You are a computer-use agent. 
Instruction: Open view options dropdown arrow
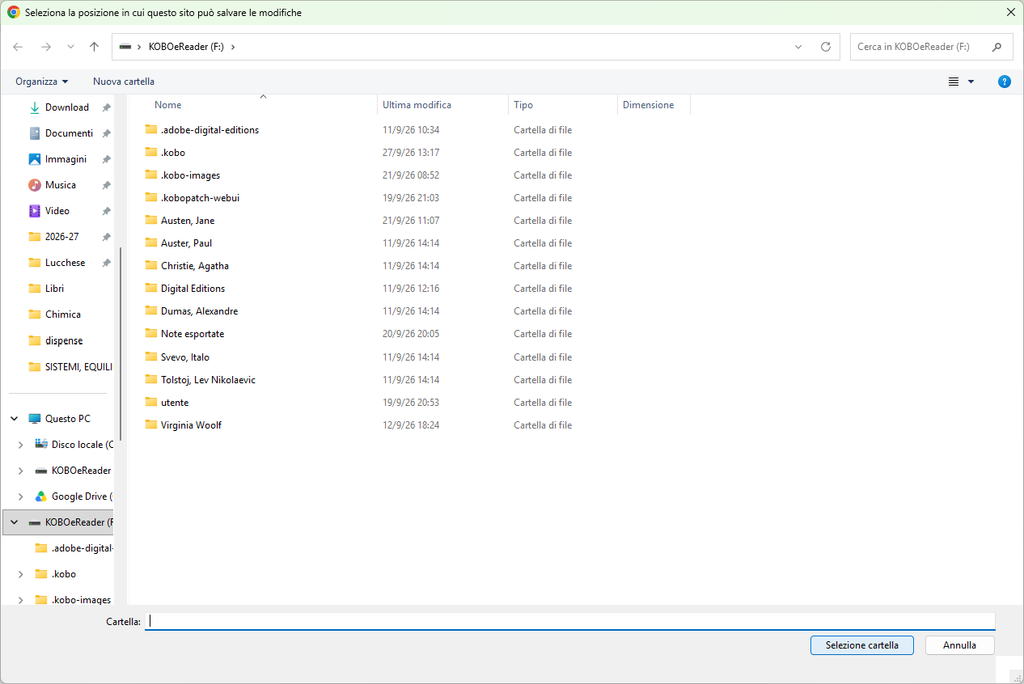(971, 82)
